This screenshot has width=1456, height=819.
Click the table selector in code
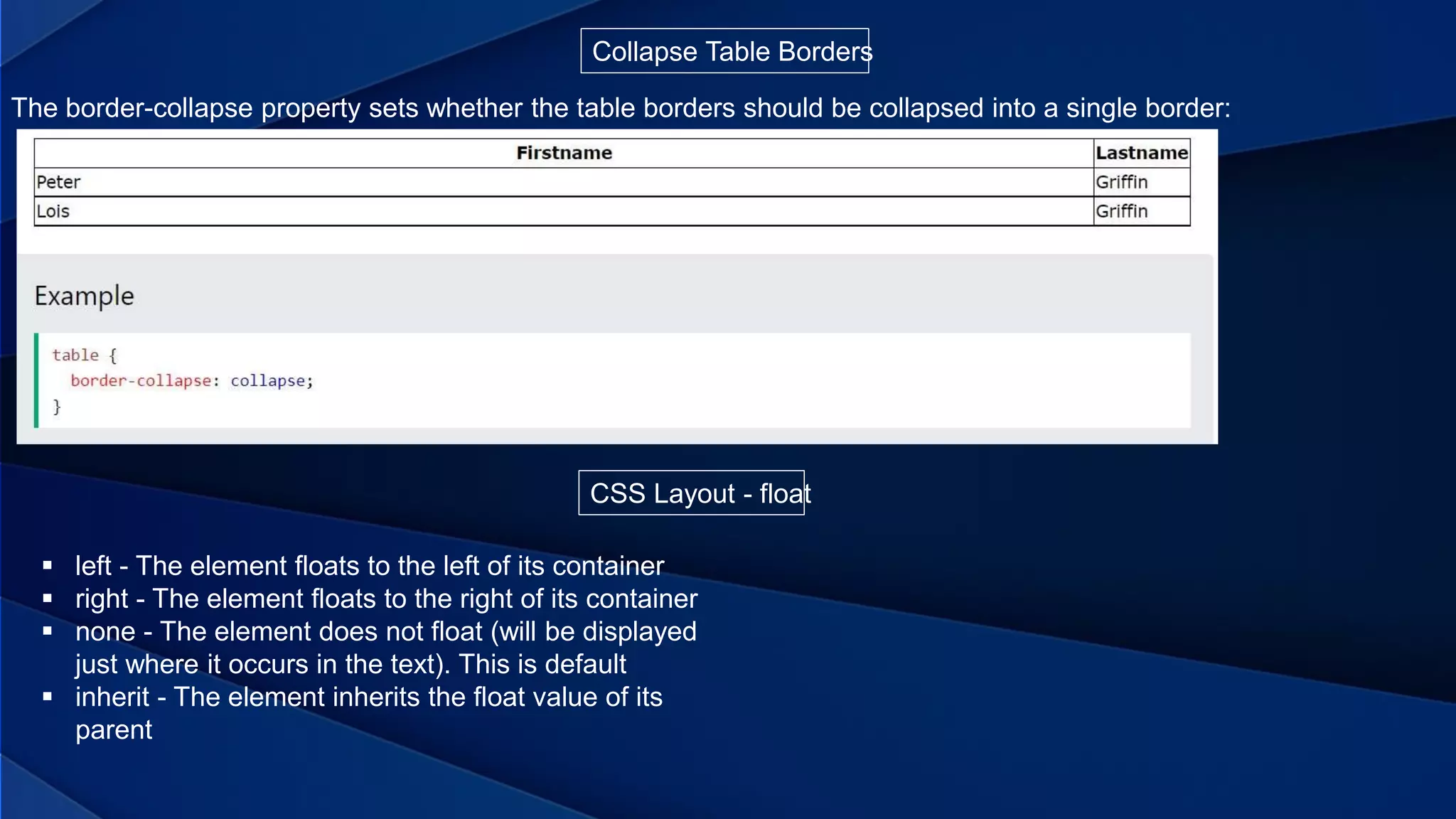75,355
